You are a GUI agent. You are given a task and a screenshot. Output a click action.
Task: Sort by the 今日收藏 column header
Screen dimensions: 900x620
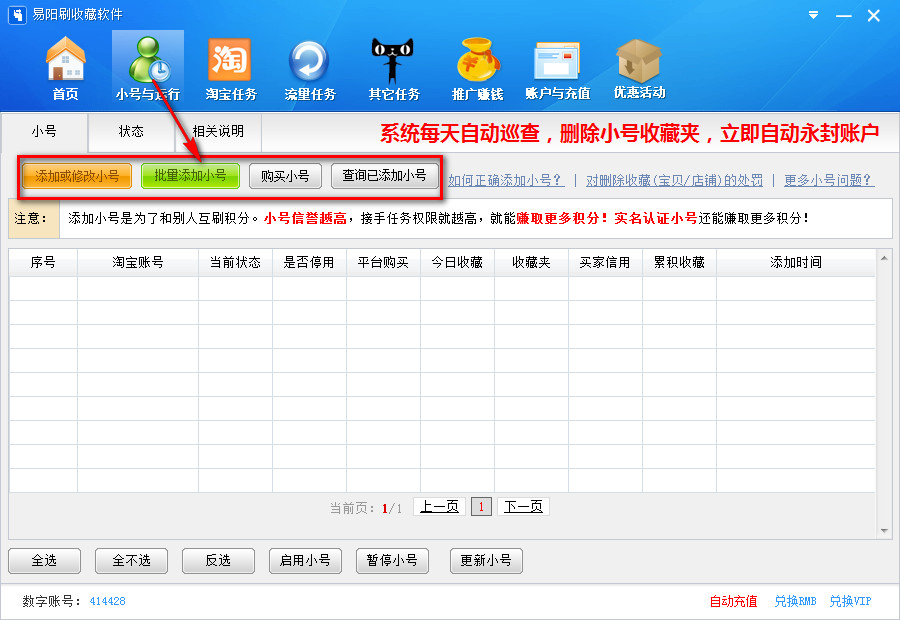(457, 262)
